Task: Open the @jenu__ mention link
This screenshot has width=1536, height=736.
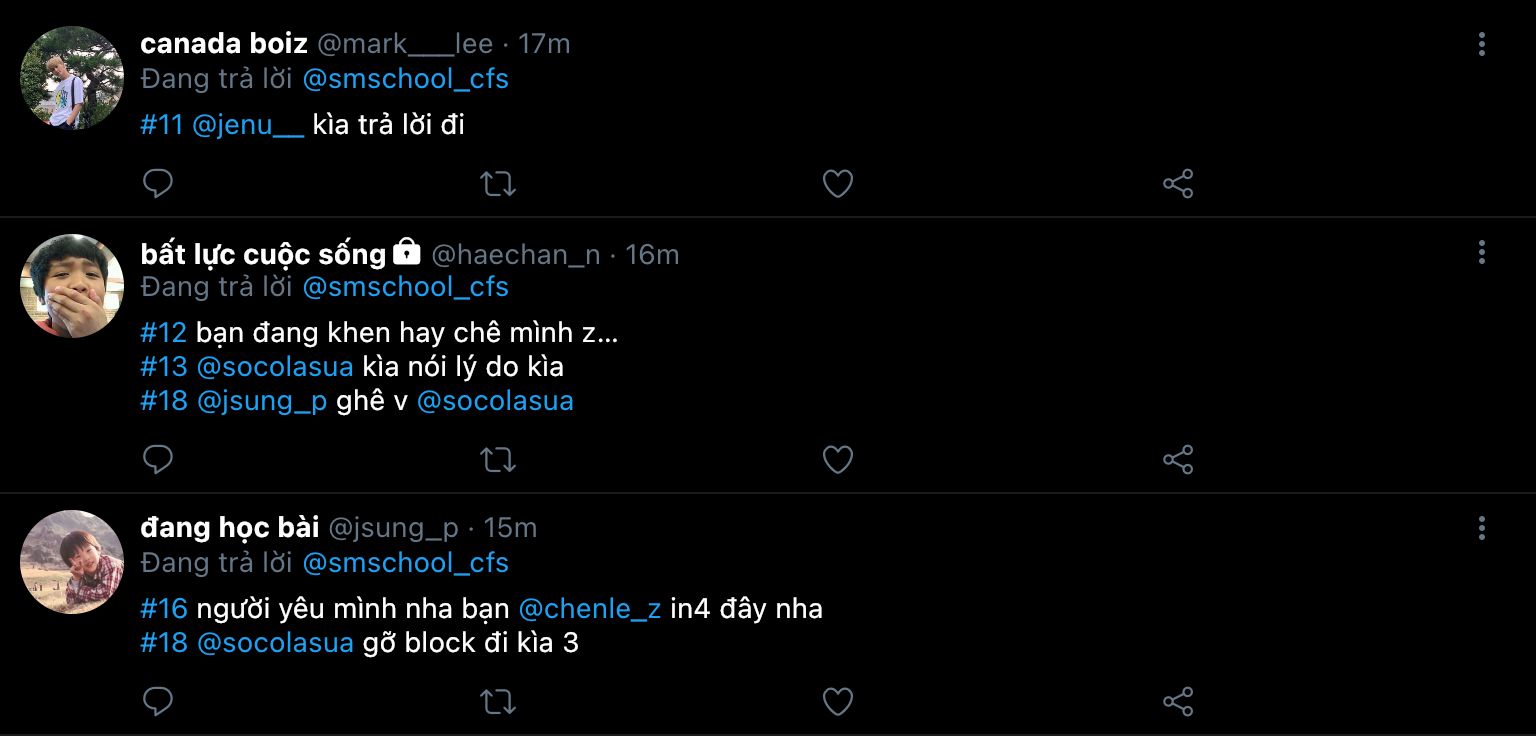Action: pyautogui.click(x=247, y=126)
